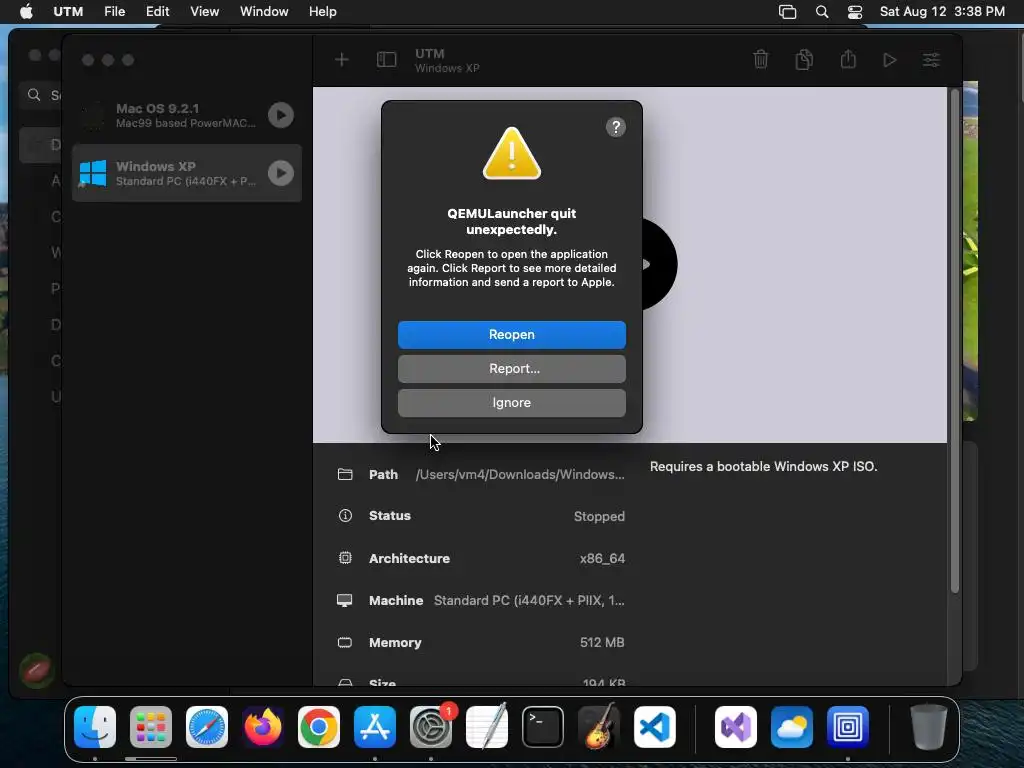
Task: Select Windows XP entry in VM list
Action: point(187,173)
